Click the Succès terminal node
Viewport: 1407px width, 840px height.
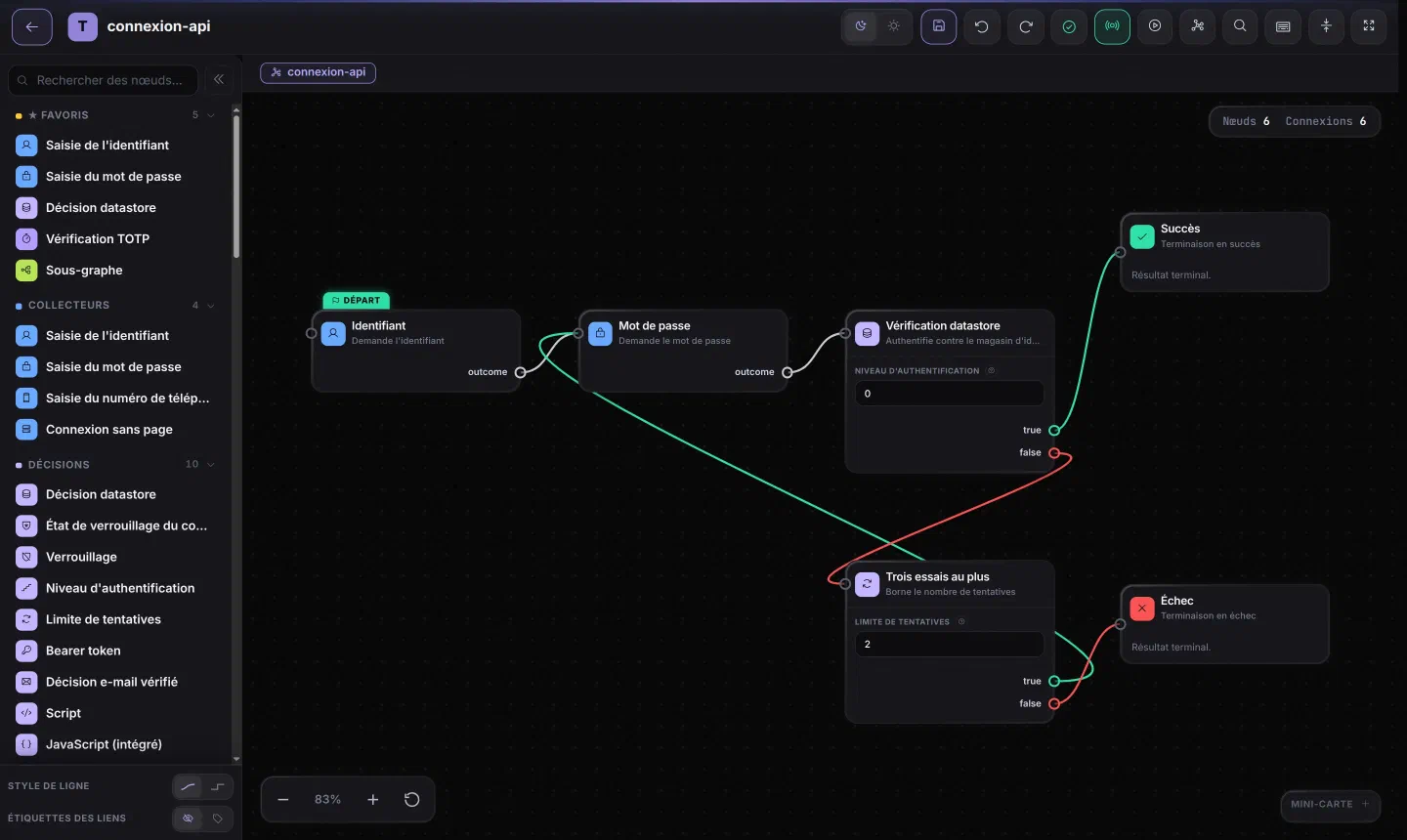1224,252
